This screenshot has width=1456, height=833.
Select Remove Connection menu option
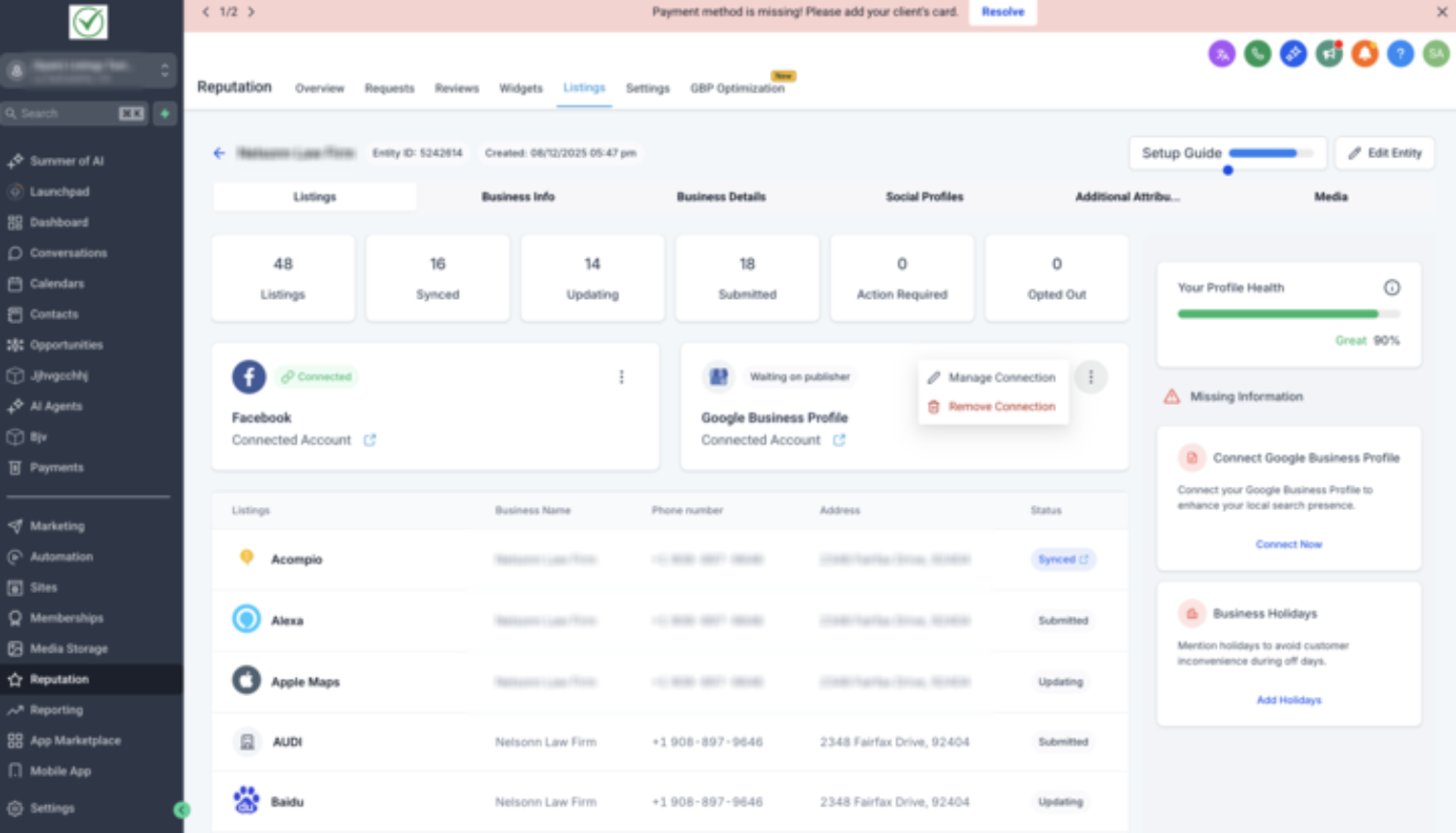click(993, 407)
